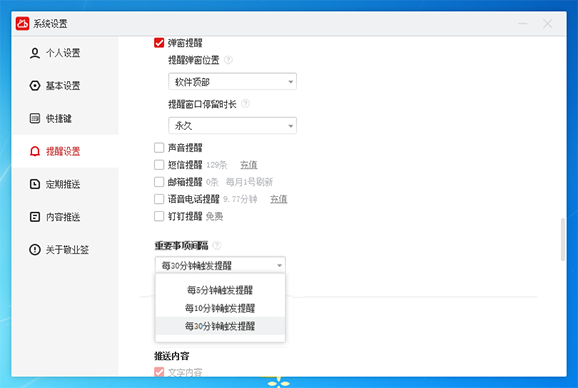Click the 推送内容 section heading
Viewport: 578px width, 388px height.
coord(171,356)
